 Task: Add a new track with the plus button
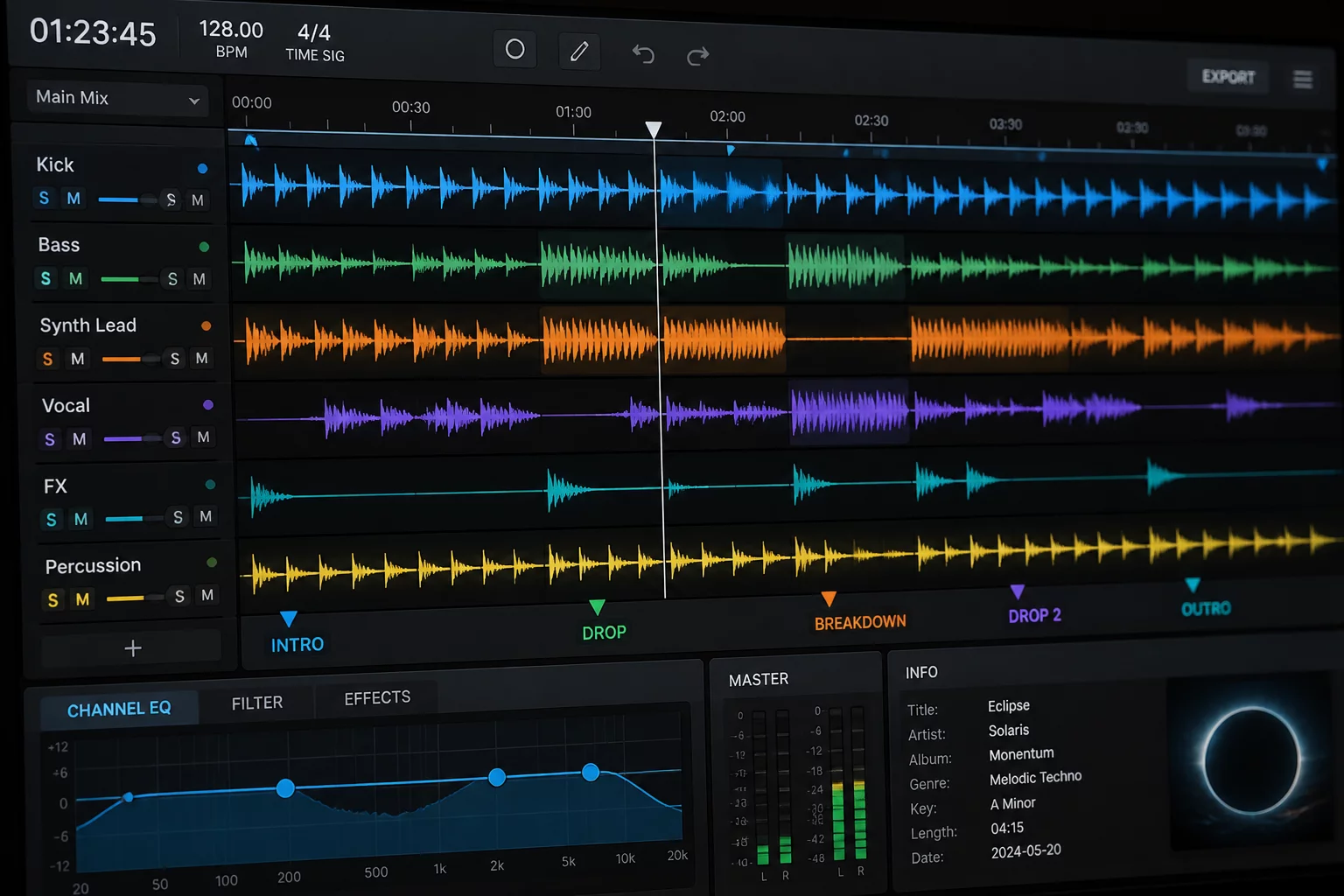132,648
